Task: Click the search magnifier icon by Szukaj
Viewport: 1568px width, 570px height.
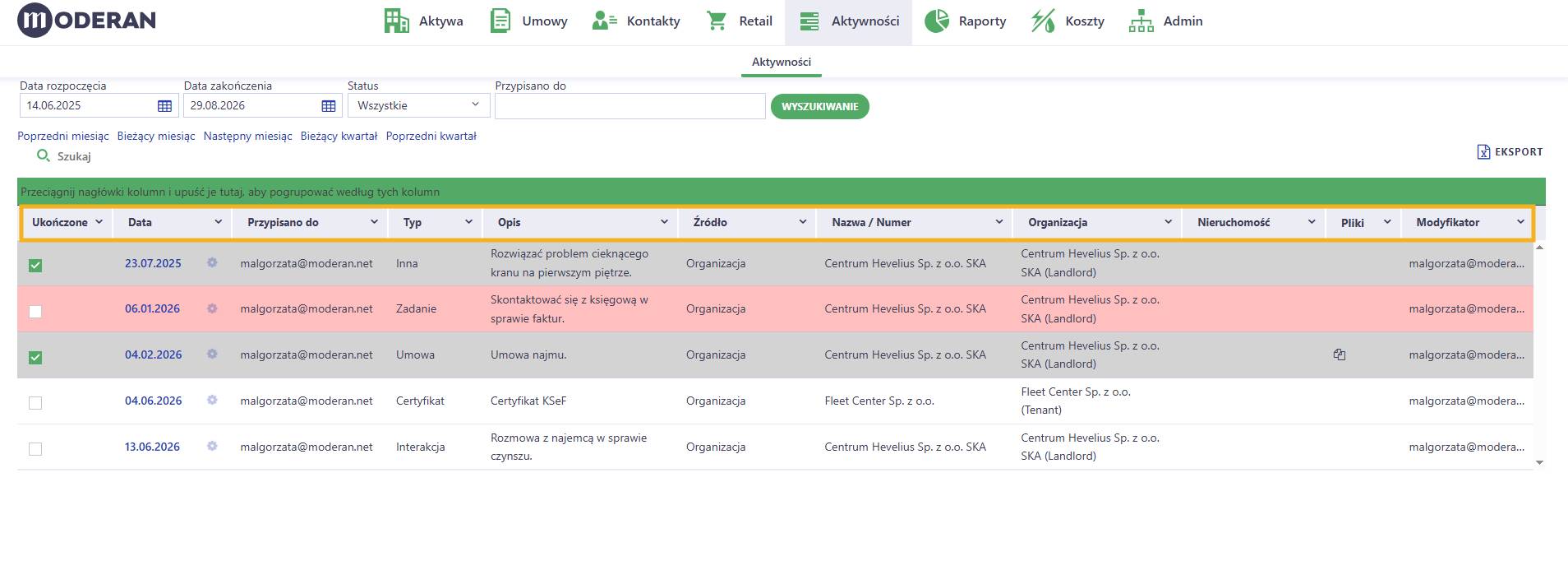Action: click(44, 155)
